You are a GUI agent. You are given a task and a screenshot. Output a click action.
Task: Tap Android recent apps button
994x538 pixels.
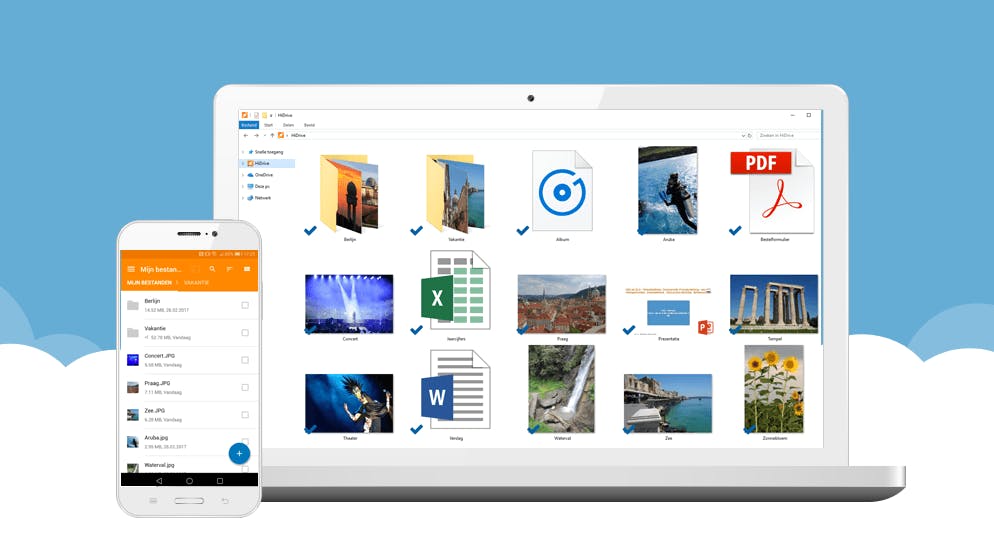pyautogui.click(x=220, y=481)
